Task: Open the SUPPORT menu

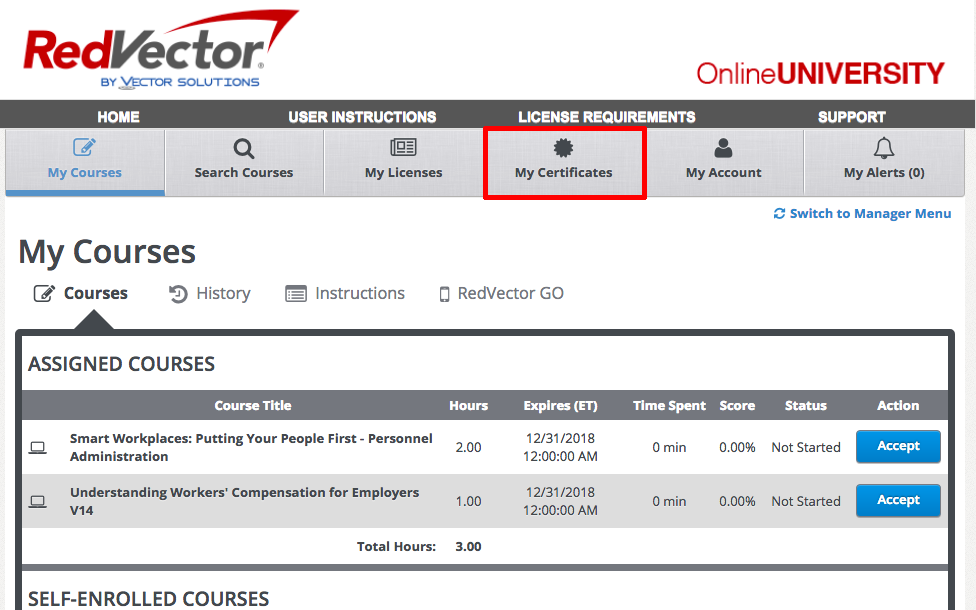Action: [x=851, y=116]
